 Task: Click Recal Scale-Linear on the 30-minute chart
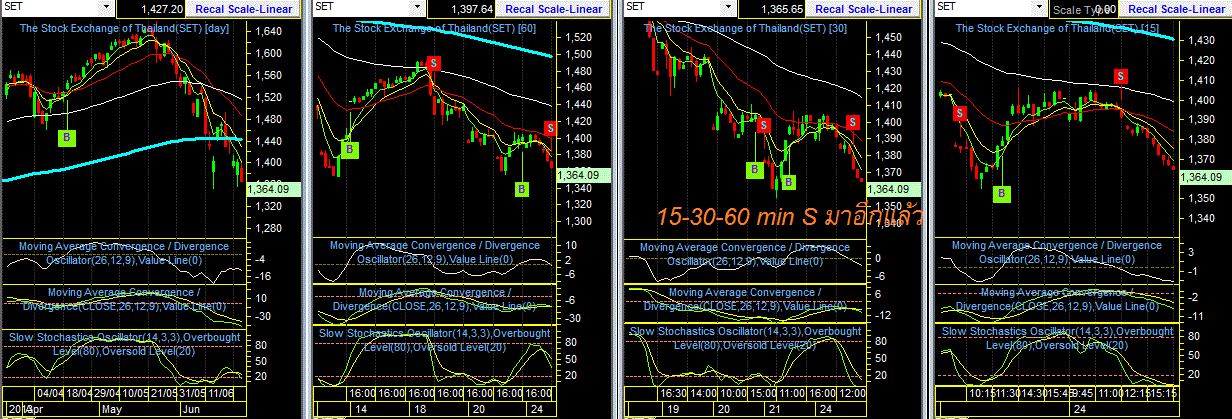coord(864,9)
